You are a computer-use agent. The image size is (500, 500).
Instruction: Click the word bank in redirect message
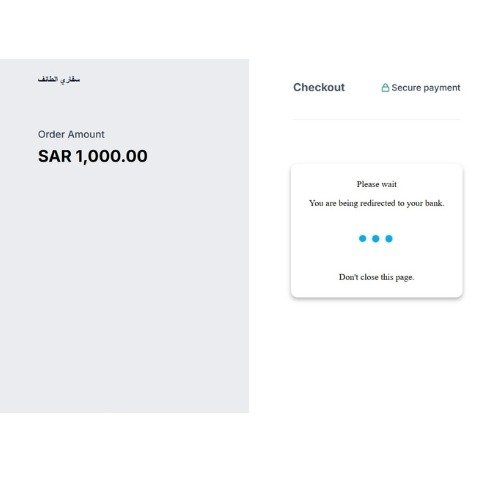[x=434, y=203]
